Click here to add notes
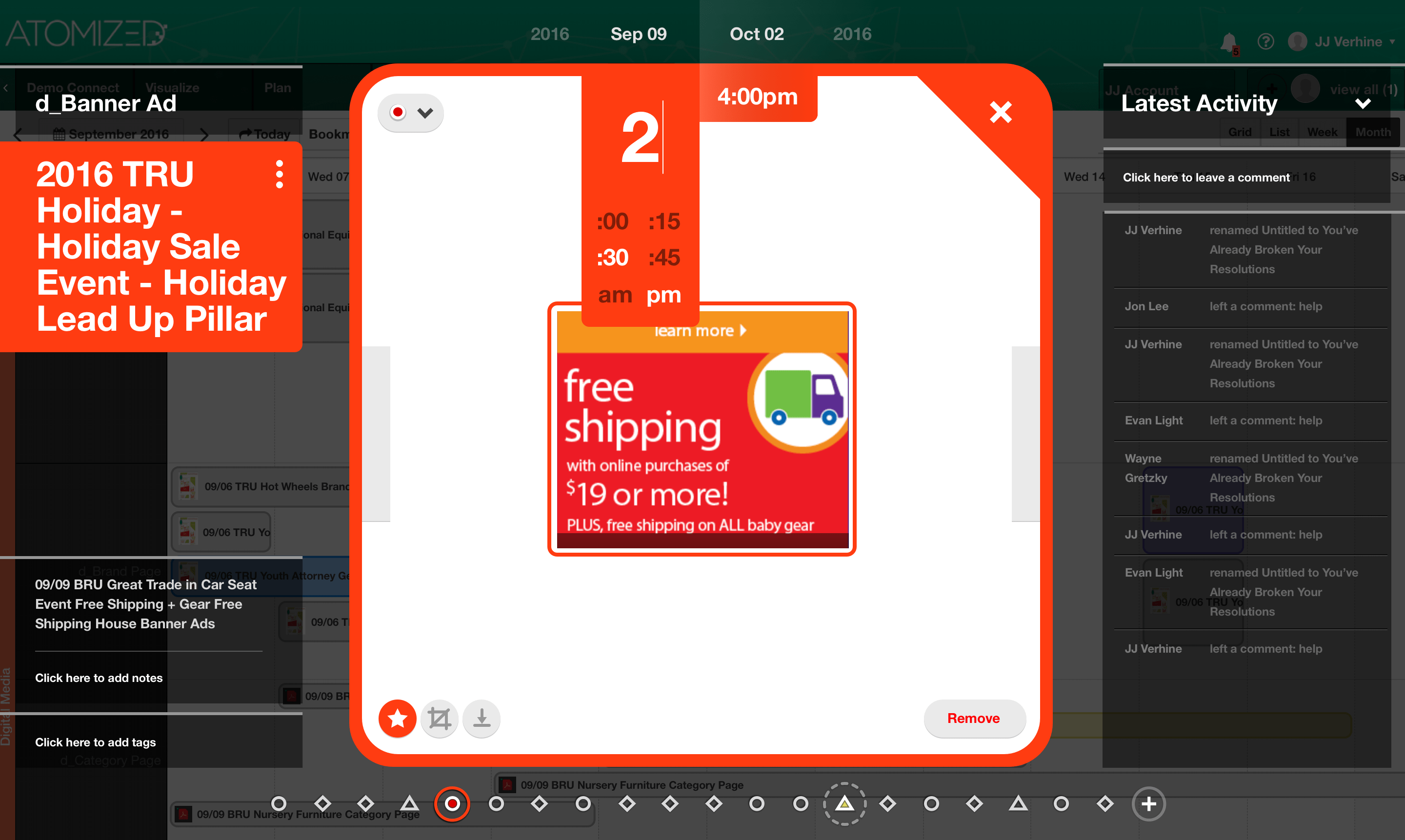The image size is (1405, 840). [x=99, y=678]
